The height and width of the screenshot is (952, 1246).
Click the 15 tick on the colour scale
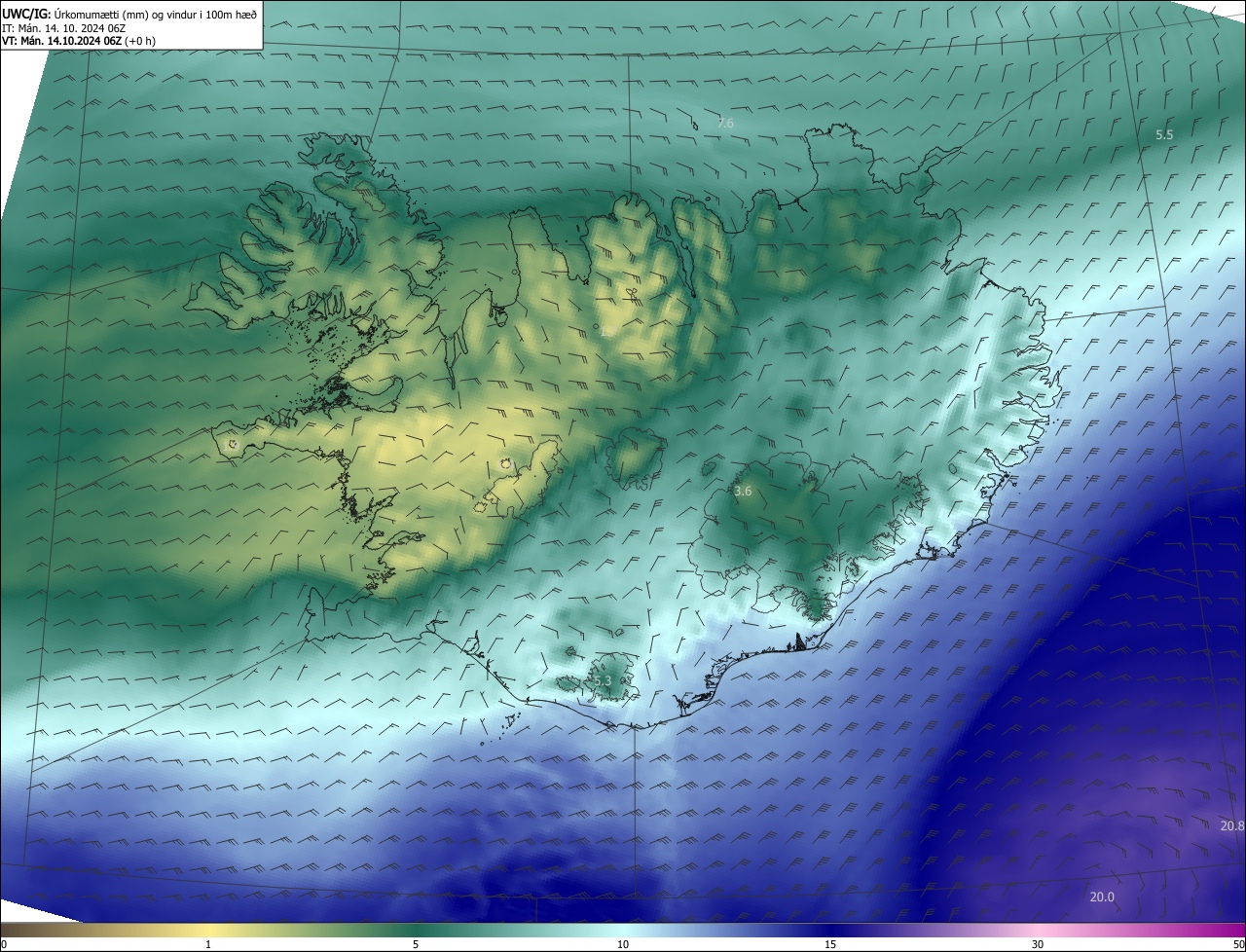[x=830, y=944]
